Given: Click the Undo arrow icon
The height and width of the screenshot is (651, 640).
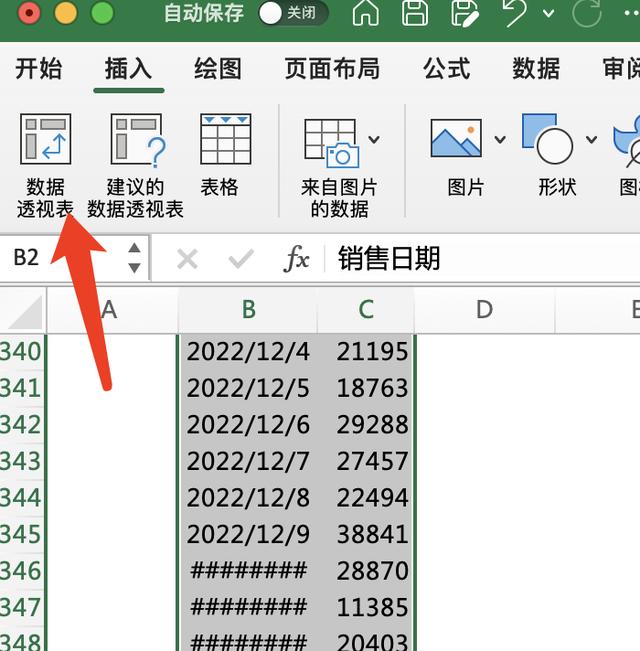Looking at the screenshot, I should pyautogui.click(x=514, y=14).
